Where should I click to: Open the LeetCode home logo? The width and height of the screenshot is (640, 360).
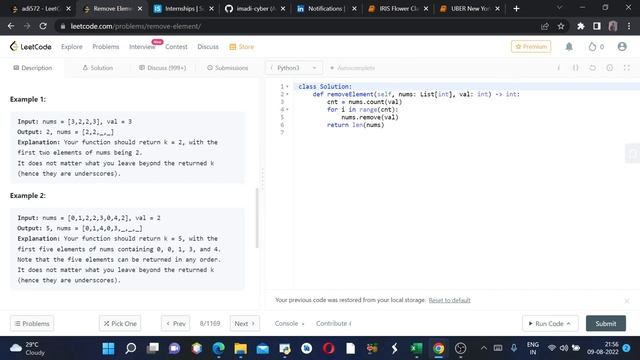click(x=31, y=47)
